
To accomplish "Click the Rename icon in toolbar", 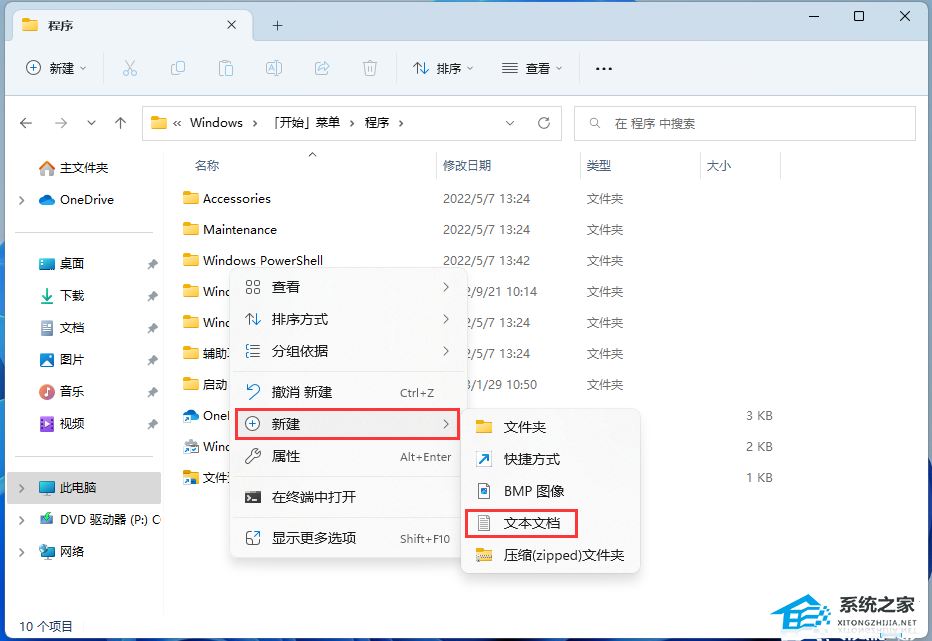I will point(274,68).
